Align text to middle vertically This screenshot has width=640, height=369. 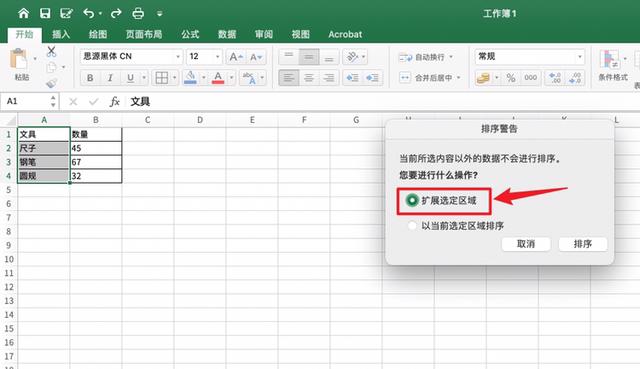pos(309,57)
